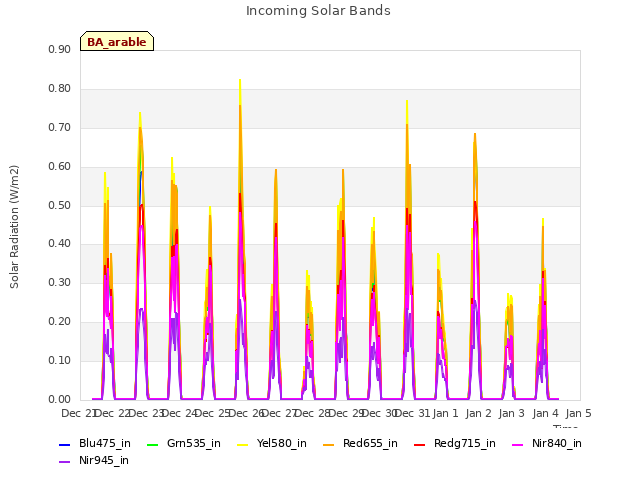Toggle the Redg715_in legend entry

455,443
